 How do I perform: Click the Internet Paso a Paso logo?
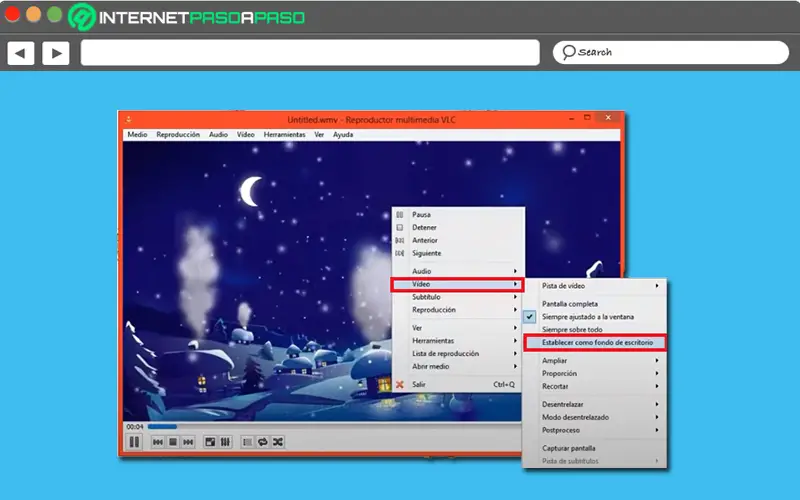[187, 17]
